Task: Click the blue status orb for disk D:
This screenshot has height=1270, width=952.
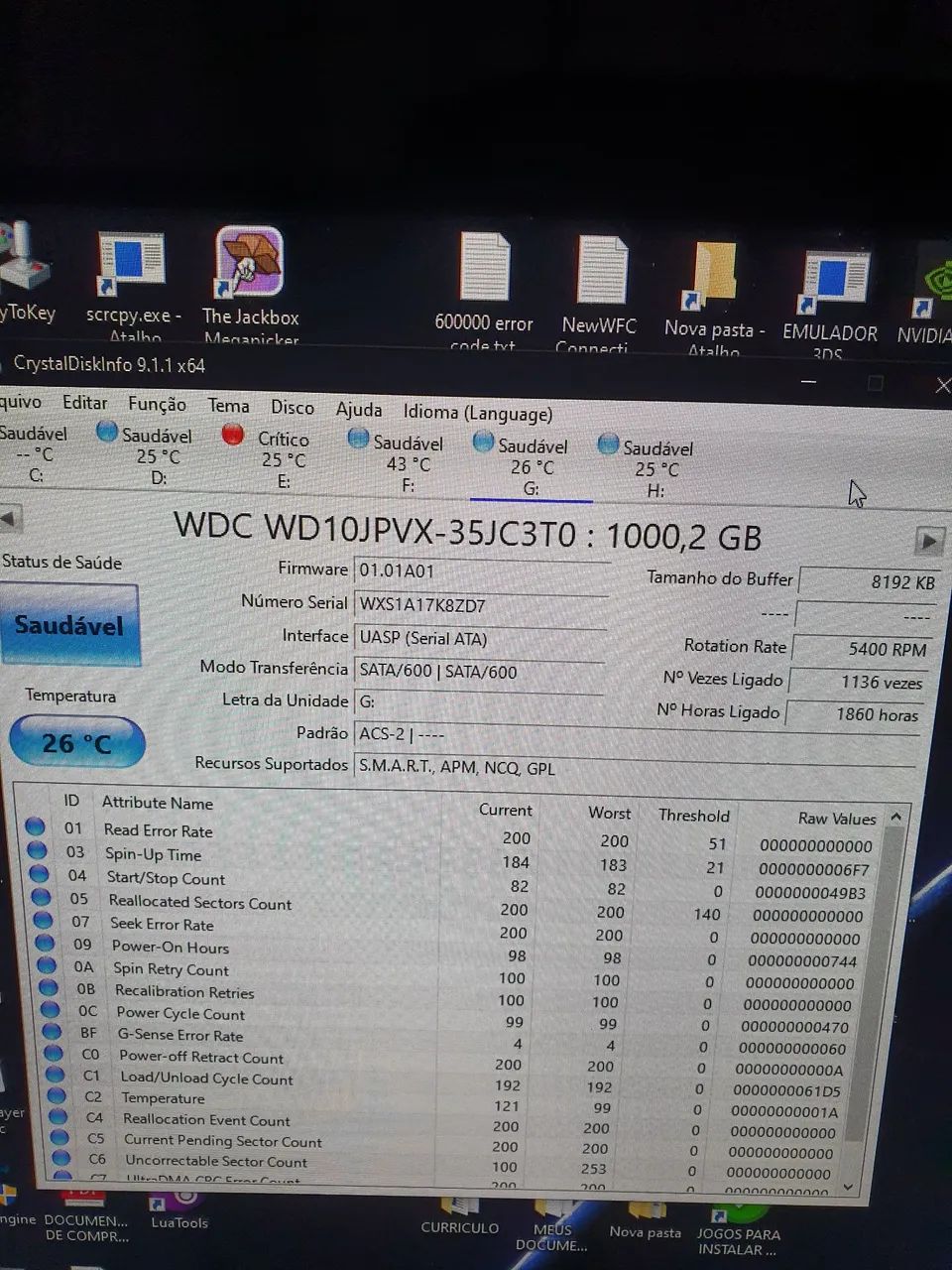Action: tap(107, 431)
